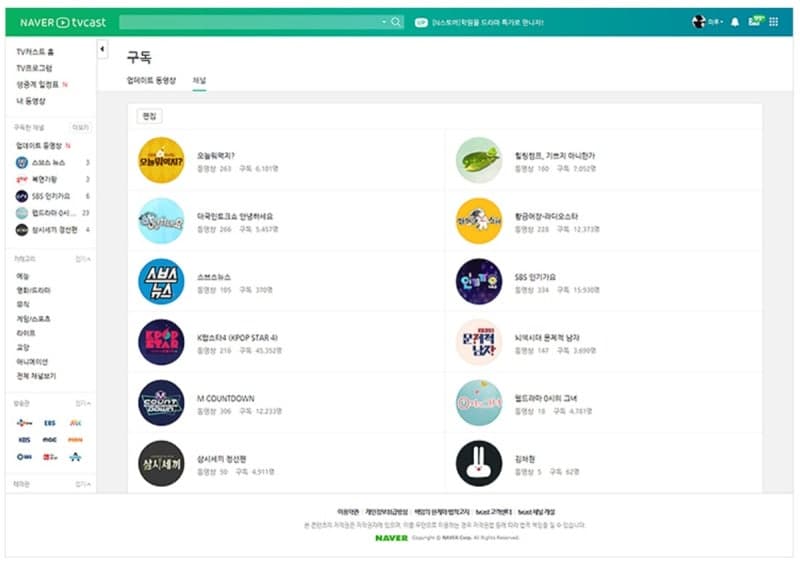Viewport: 800px width, 563px height.
Task: Select 영화/드라마 category
Action: point(33,290)
